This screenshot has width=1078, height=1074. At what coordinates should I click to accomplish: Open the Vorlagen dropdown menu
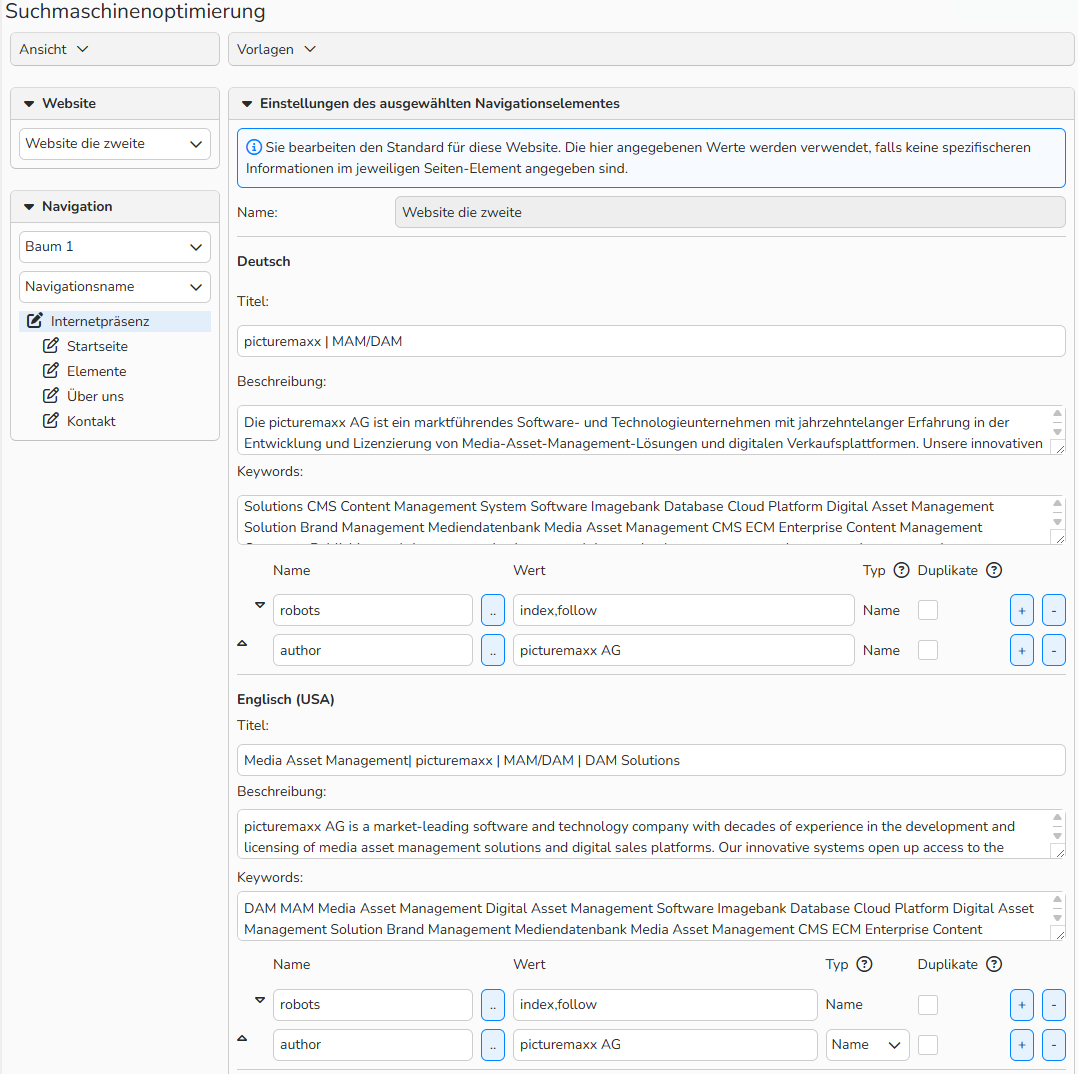click(x=276, y=49)
